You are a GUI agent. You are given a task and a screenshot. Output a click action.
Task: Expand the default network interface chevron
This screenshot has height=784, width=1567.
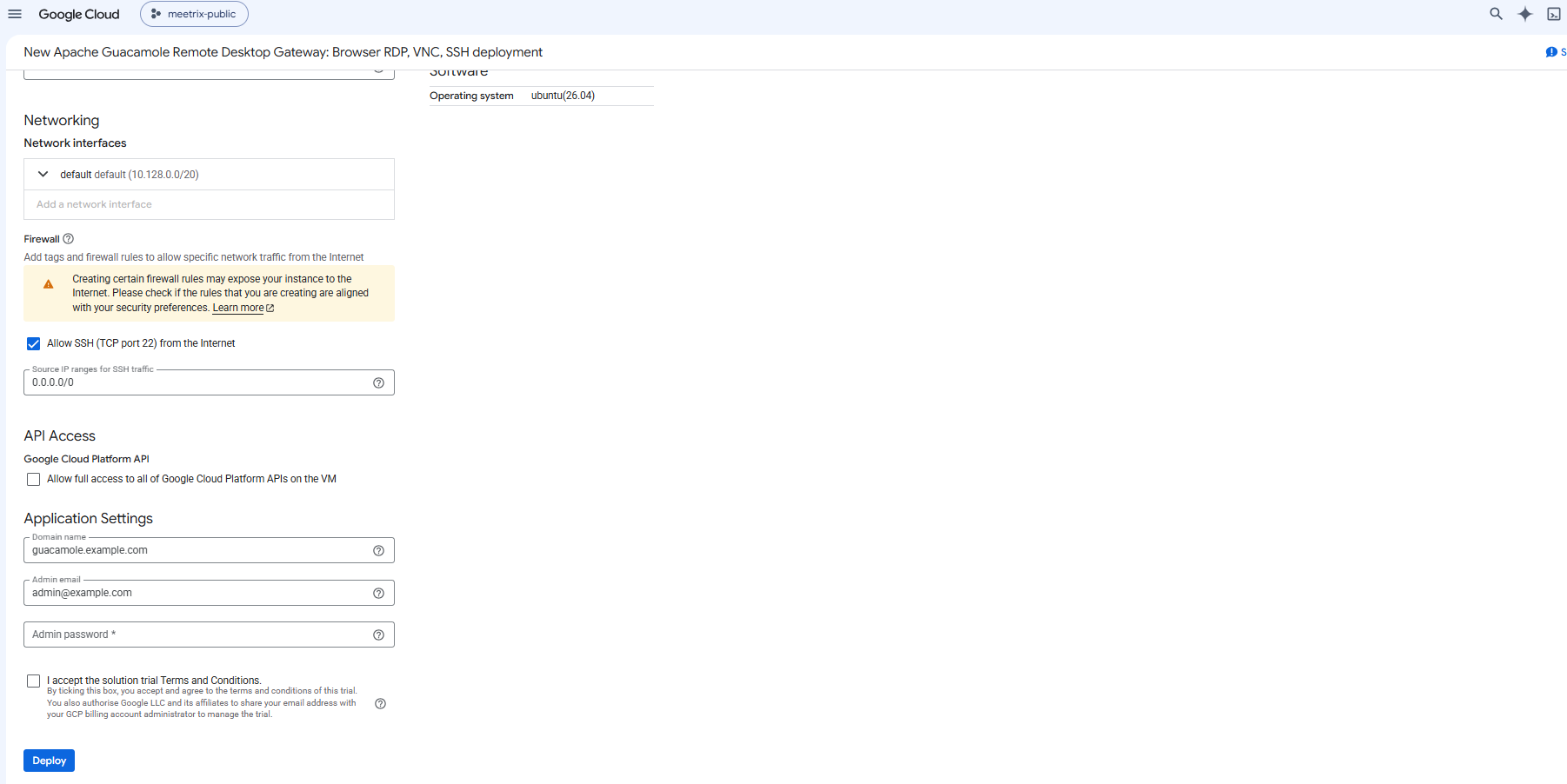point(43,174)
